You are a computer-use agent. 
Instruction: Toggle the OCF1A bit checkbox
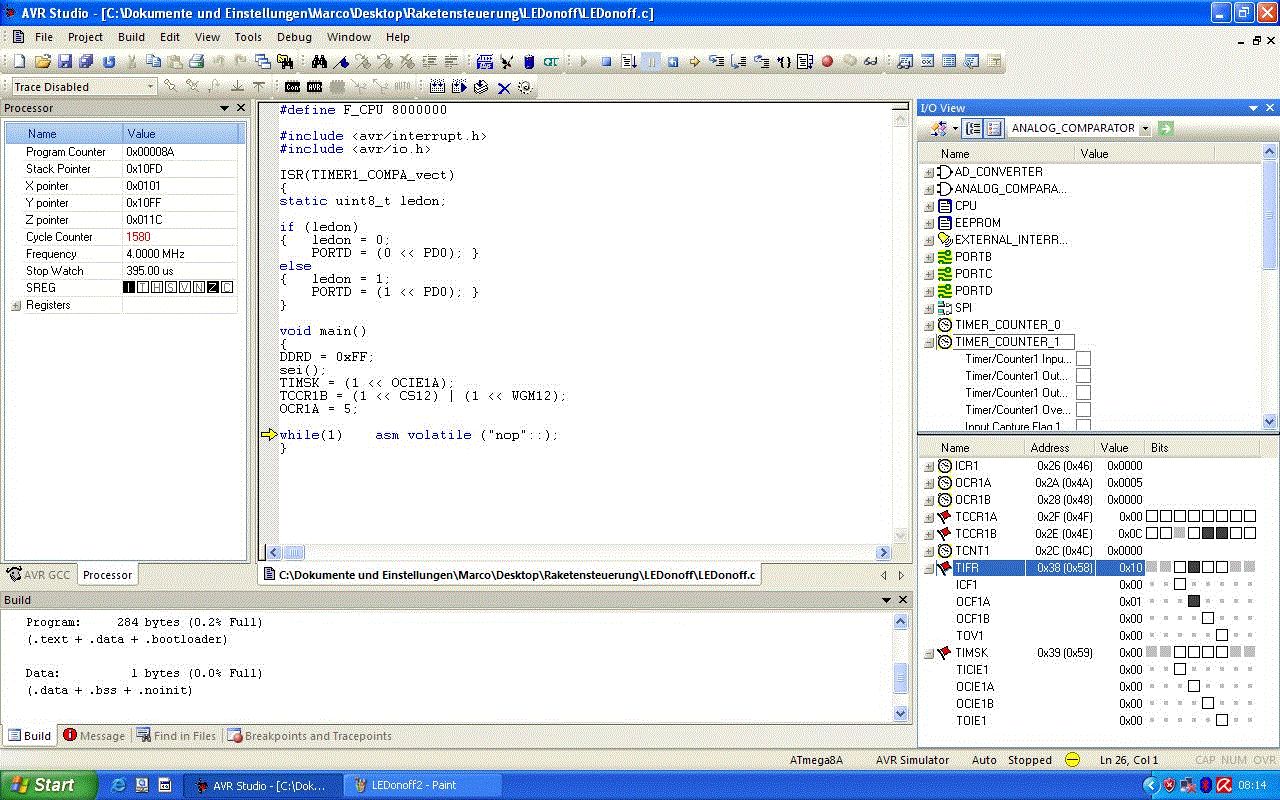coord(1194,602)
